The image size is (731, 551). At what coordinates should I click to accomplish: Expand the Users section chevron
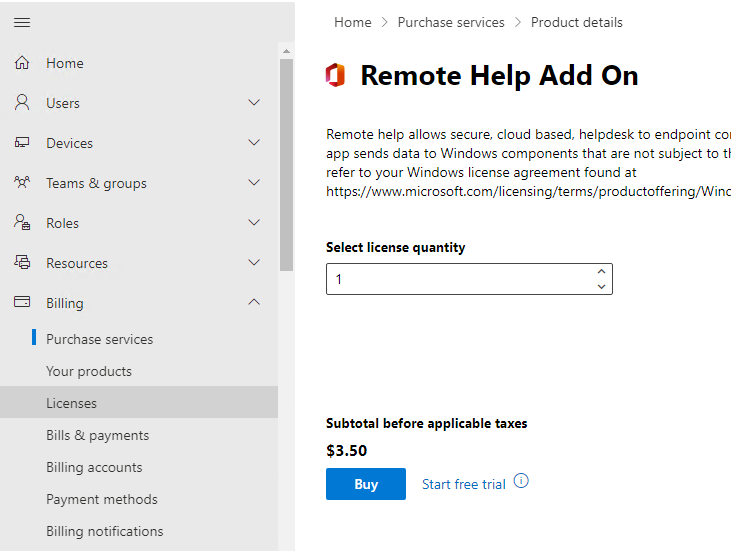click(x=254, y=102)
